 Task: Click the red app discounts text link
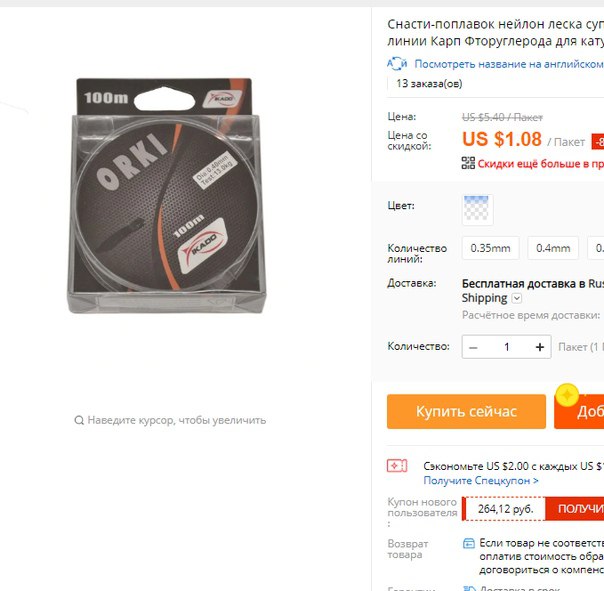pyautogui.click(x=541, y=164)
